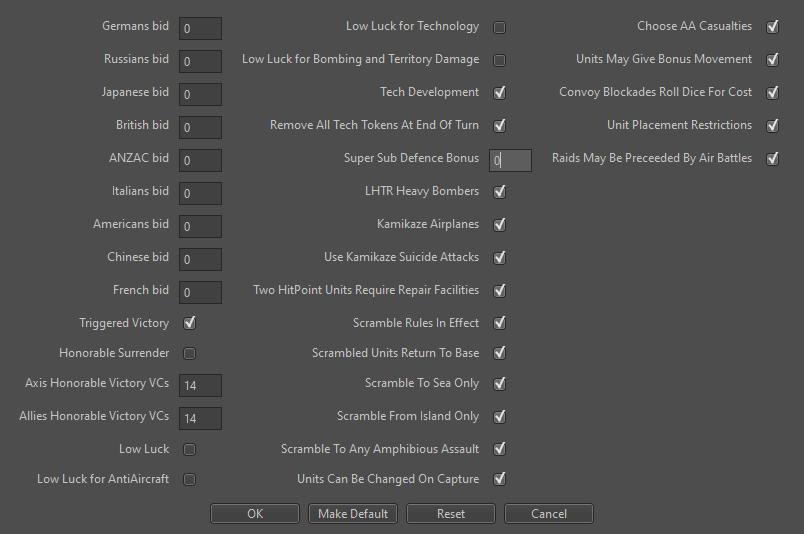Toggle Convoy Blockades Roll Dice For Cost
This screenshot has height=534, width=804.
point(773,93)
